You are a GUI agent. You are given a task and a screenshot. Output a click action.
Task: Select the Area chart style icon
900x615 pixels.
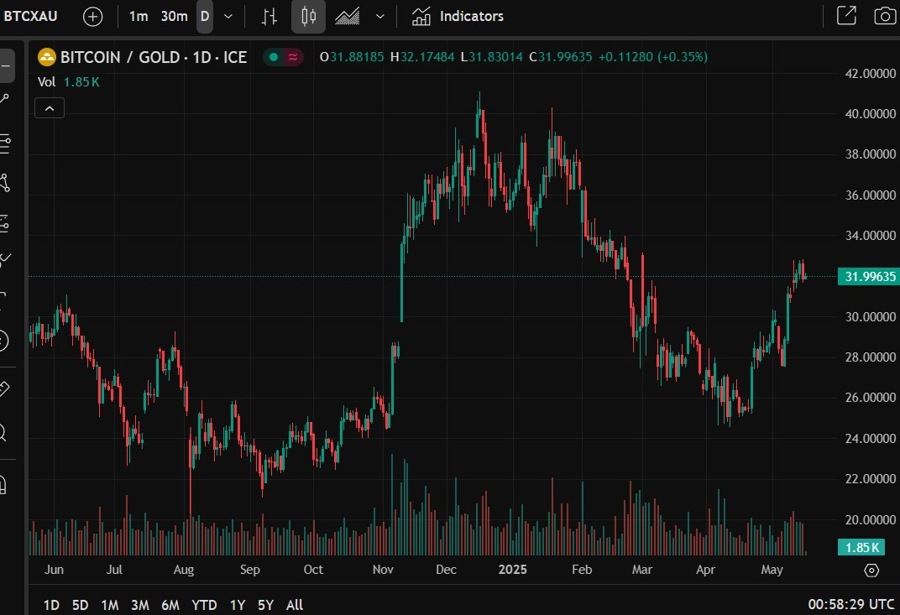pyautogui.click(x=347, y=16)
